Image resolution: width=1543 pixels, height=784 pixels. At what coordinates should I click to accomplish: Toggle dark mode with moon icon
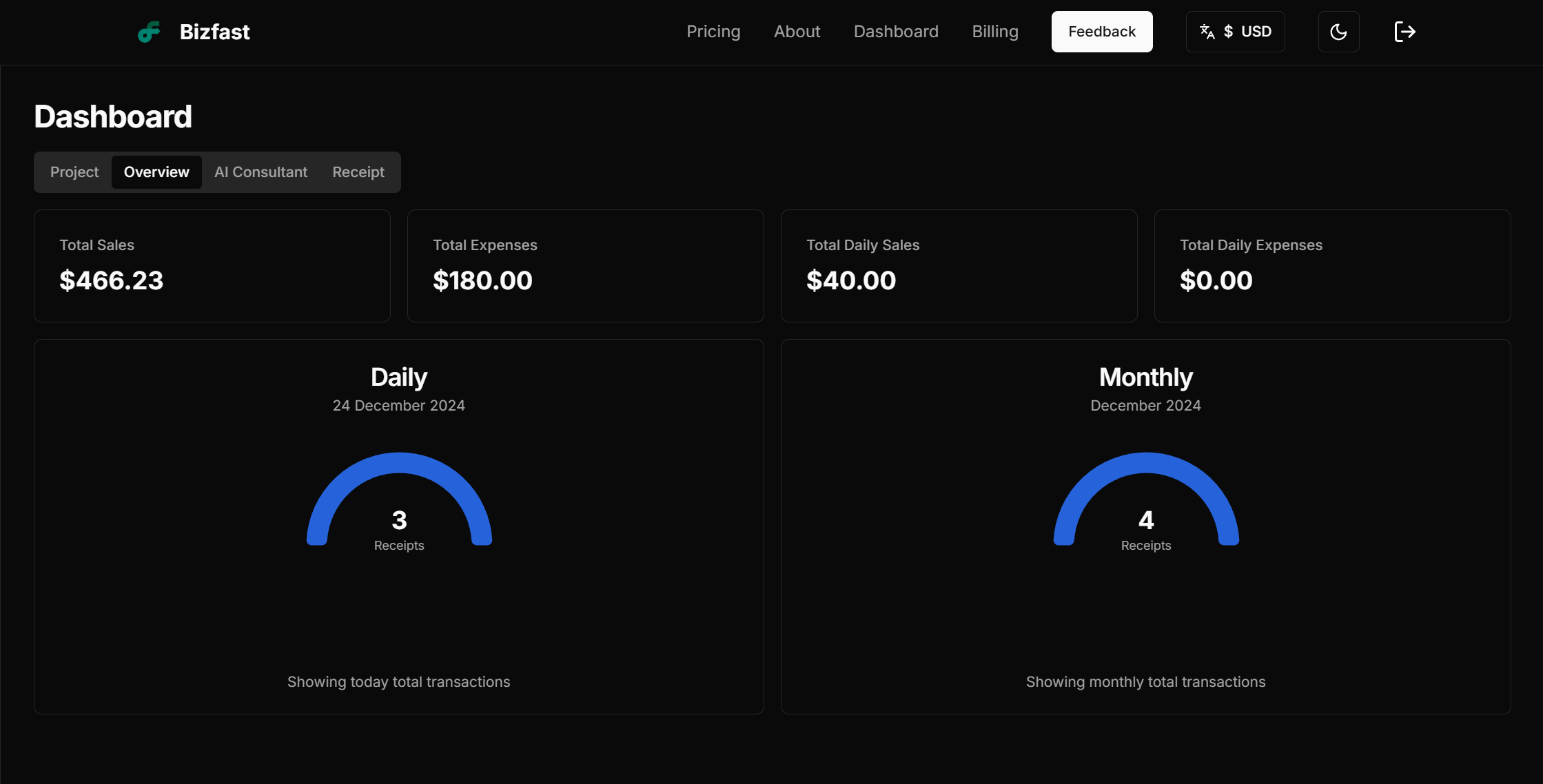coord(1338,32)
